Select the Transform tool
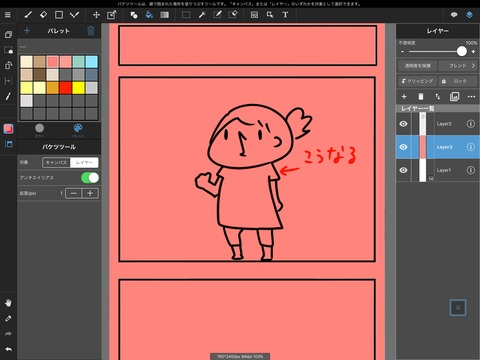This screenshot has height=360, width=480. point(111,15)
